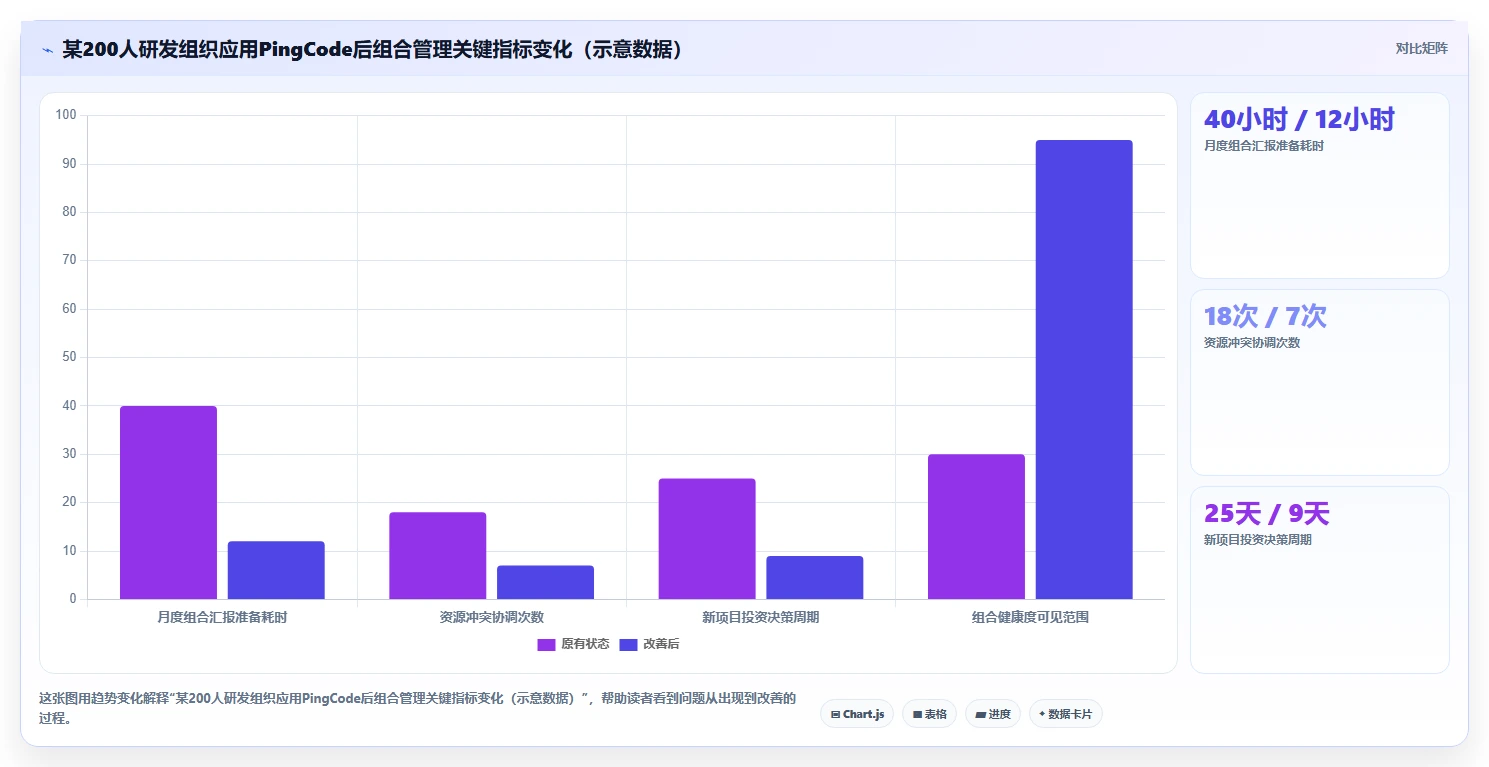Click the 40小时 / 12小时 card value
Screen dimensions: 1489x767
1299,119
